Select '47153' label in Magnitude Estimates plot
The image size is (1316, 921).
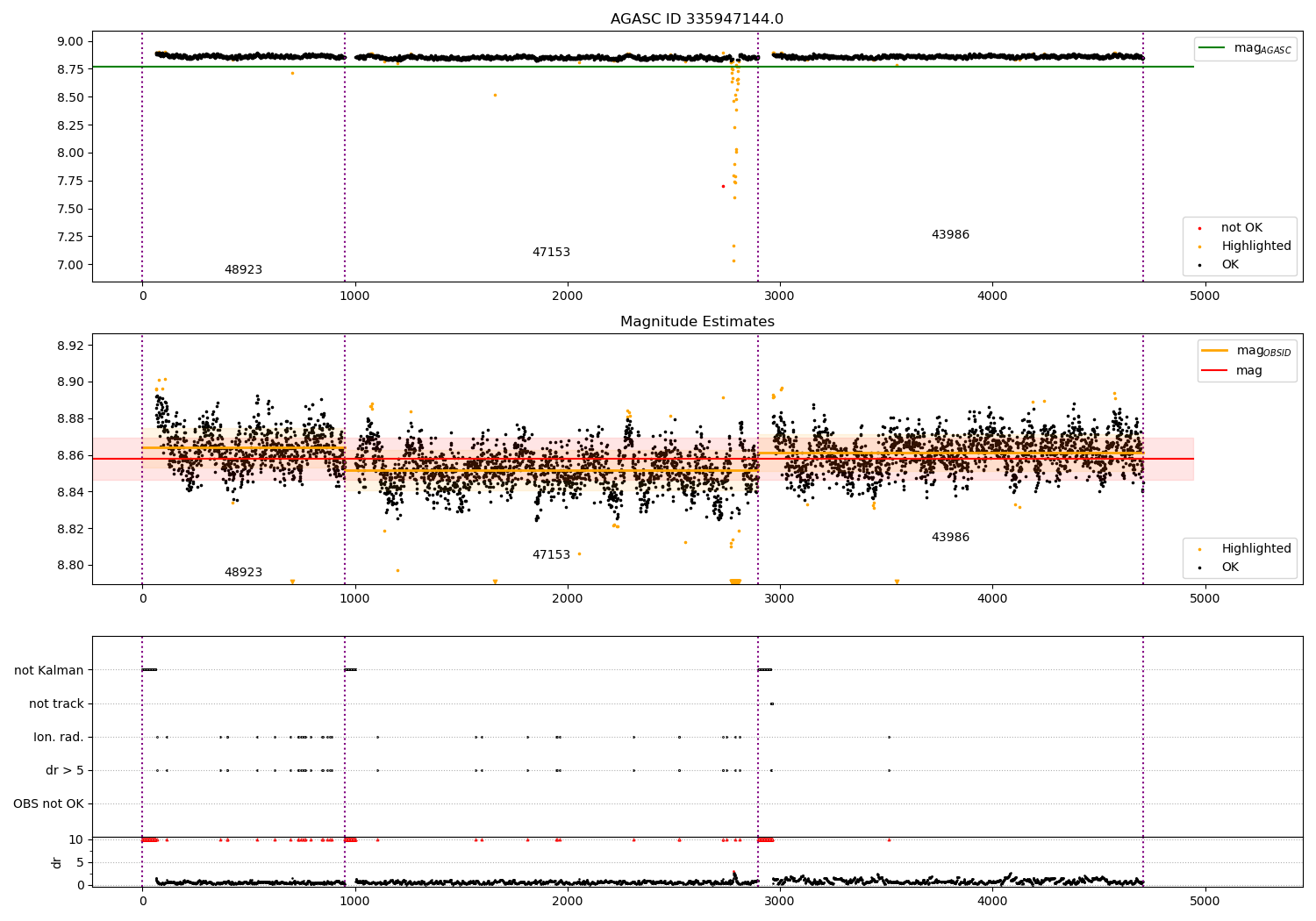551,555
